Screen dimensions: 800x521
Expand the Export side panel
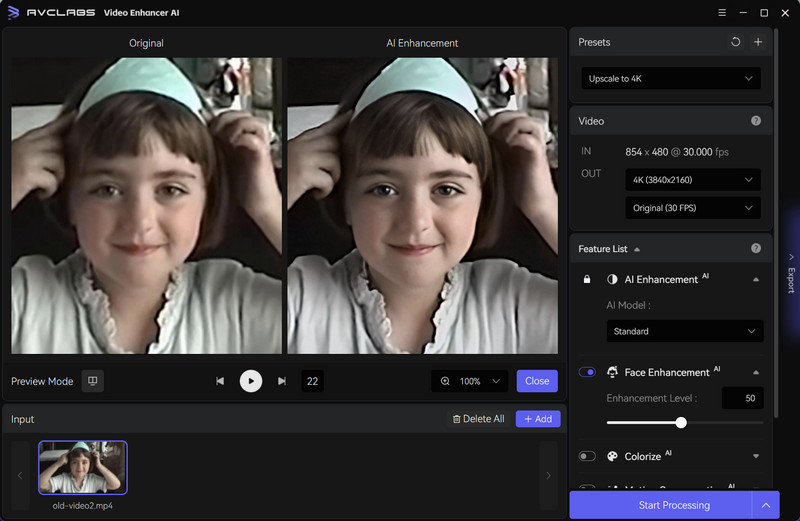pos(791,273)
